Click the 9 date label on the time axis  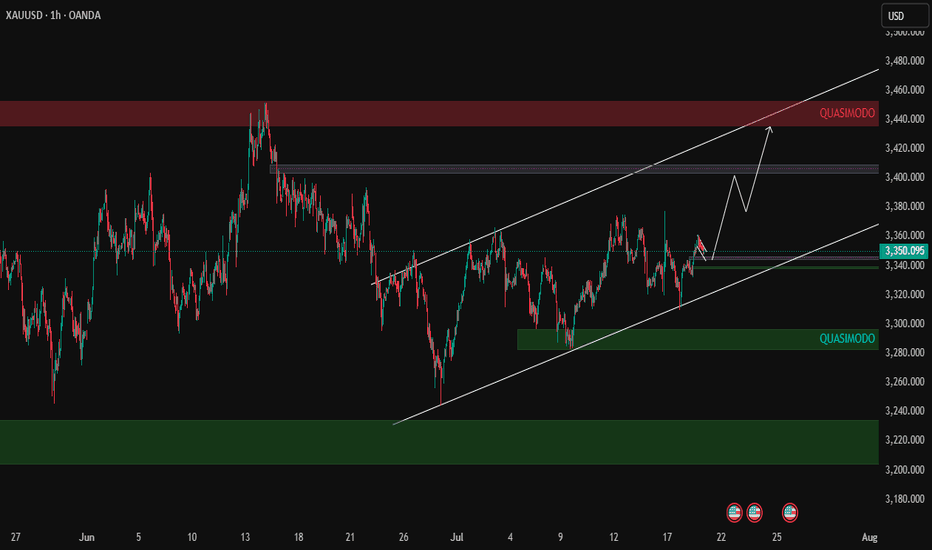click(560, 538)
